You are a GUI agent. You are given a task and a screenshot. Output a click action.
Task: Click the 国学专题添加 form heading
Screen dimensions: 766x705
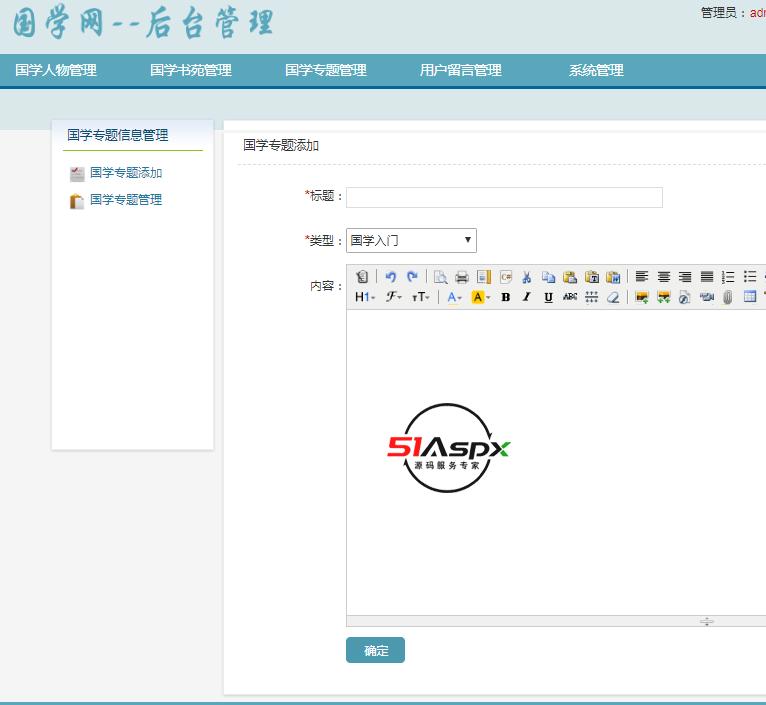tap(281, 146)
